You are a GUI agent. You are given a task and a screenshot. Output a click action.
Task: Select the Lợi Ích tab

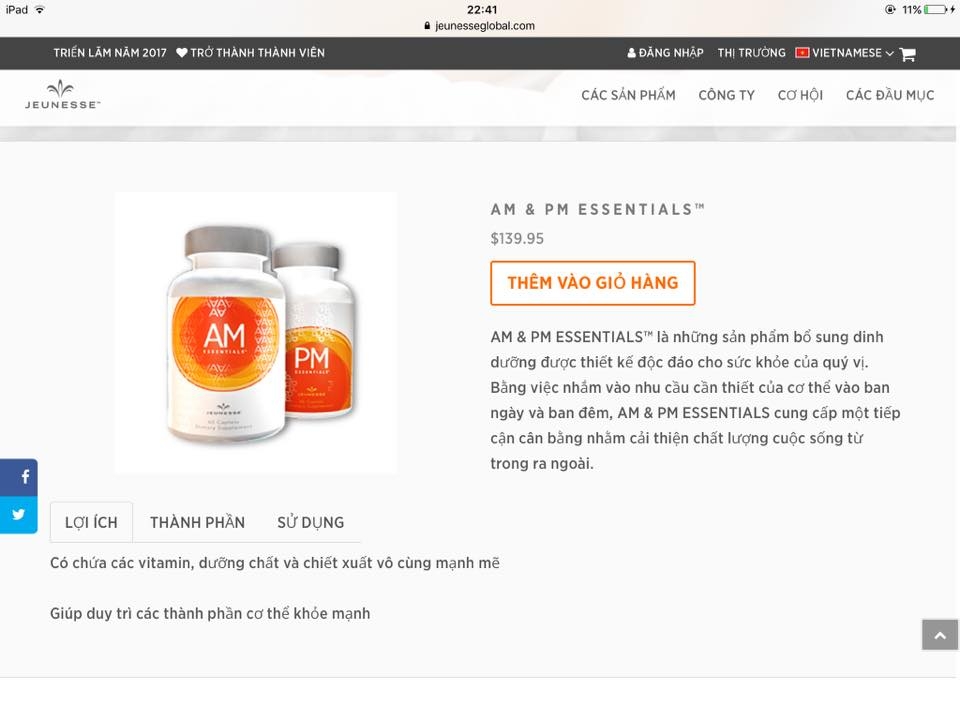(x=91, y=522)
